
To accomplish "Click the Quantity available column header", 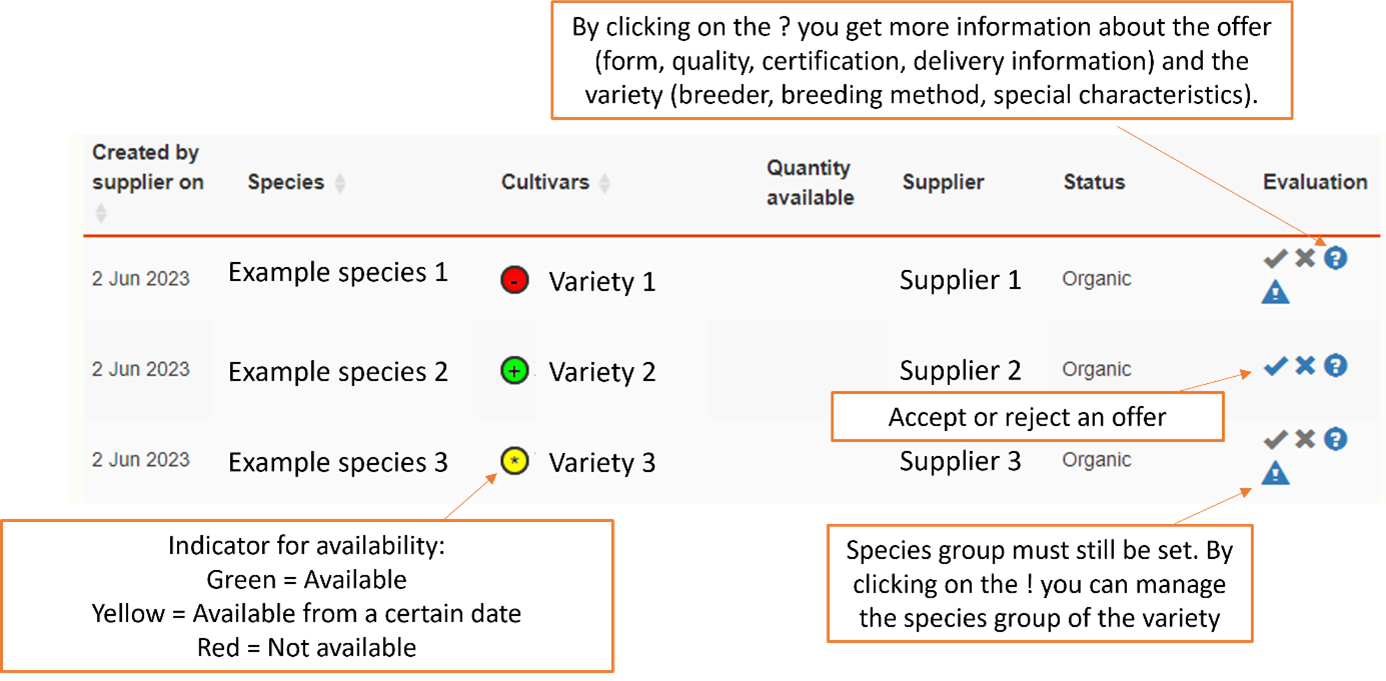I will [x=810, y=183].
